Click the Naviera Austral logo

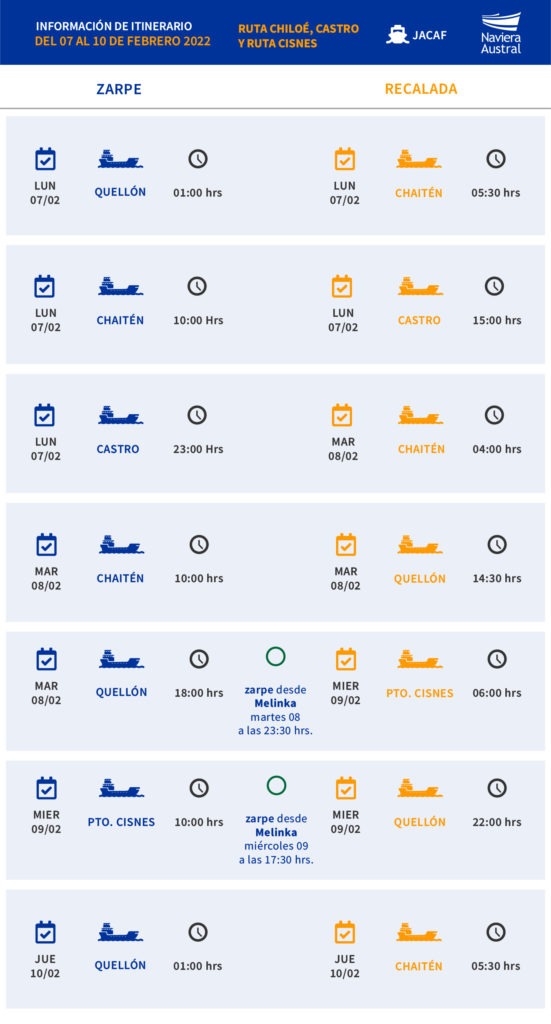coord(501,33)
